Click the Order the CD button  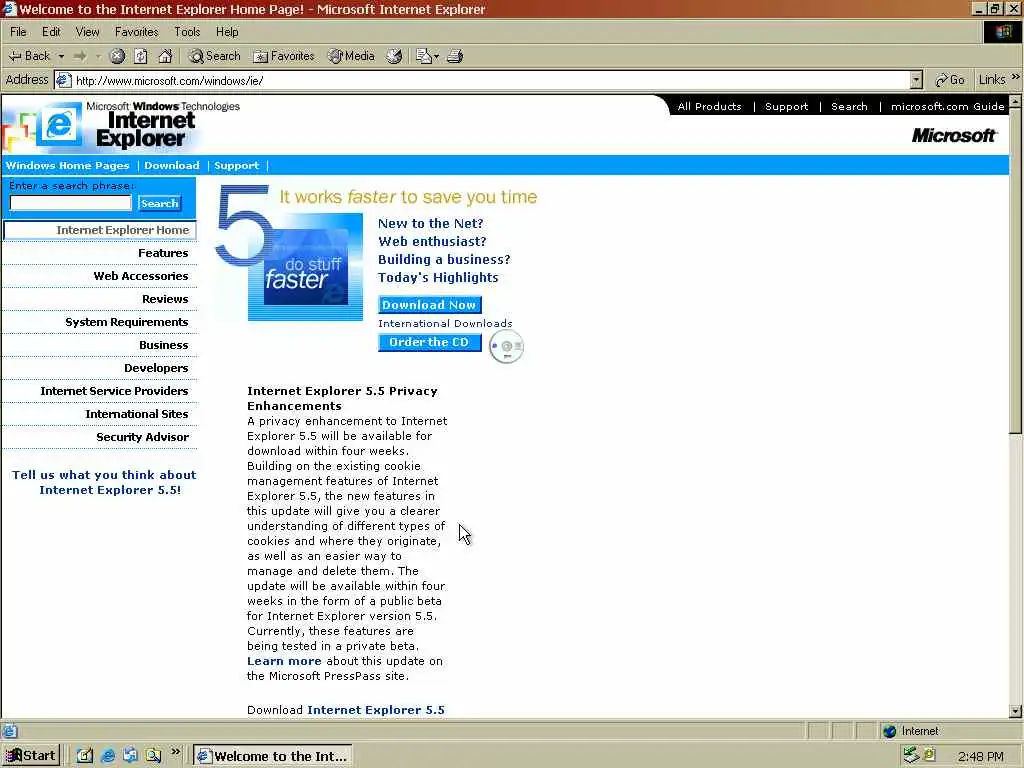click(429, 342)
